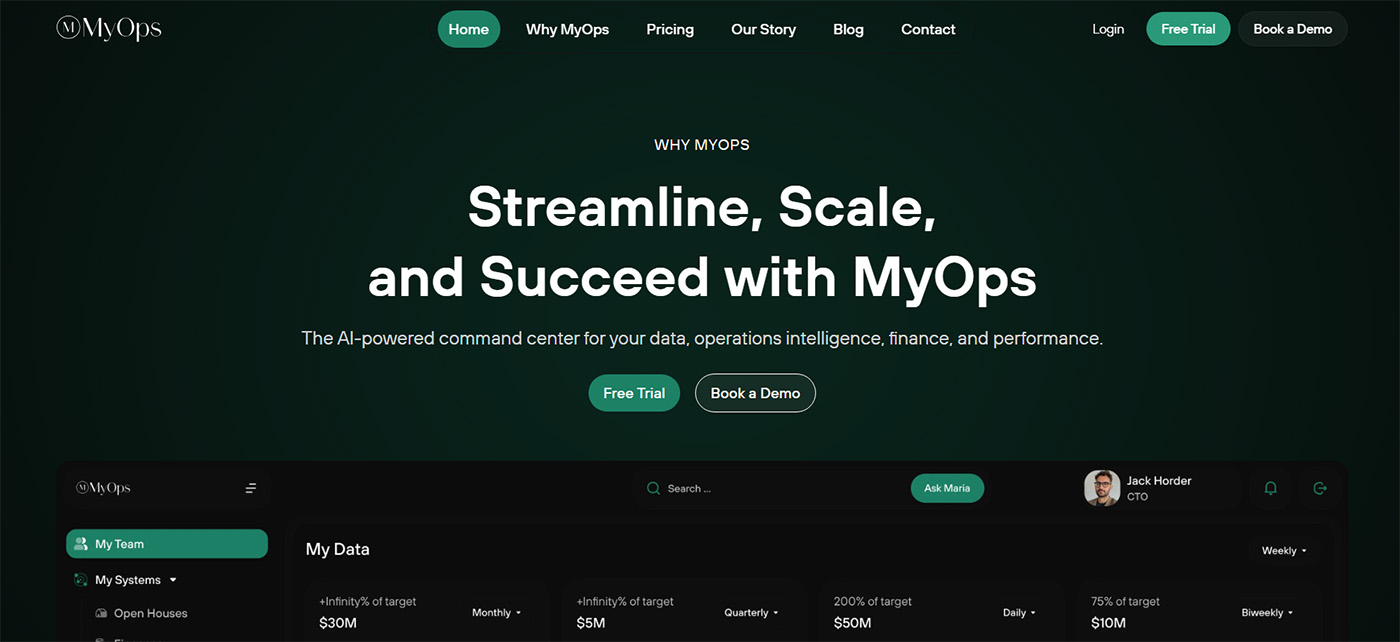The height and width of the screenshot is (642, 1400).
Task: Click the $30M value
Action: tap(338, 623)
